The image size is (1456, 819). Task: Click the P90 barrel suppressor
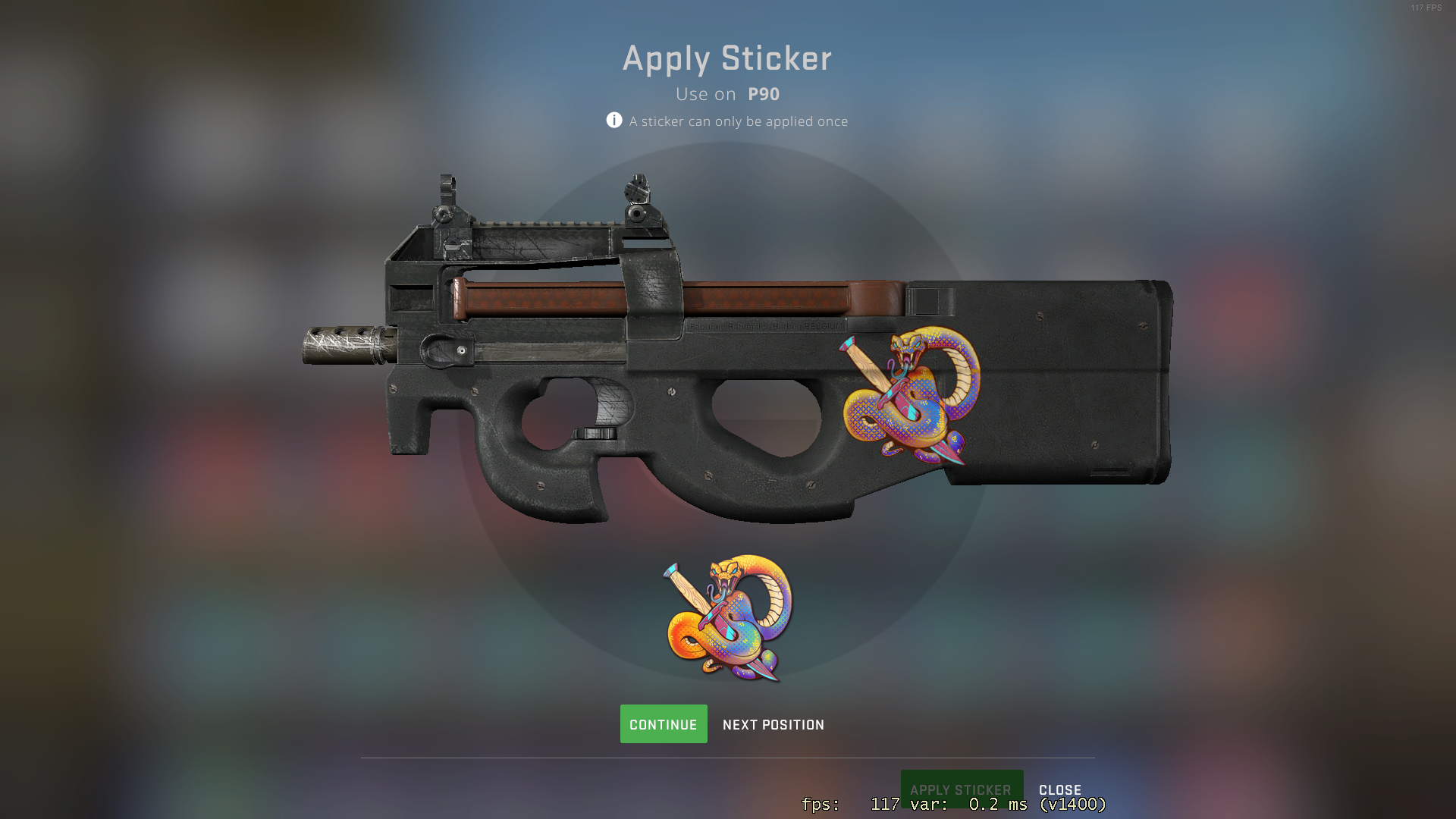click(349, 345)
